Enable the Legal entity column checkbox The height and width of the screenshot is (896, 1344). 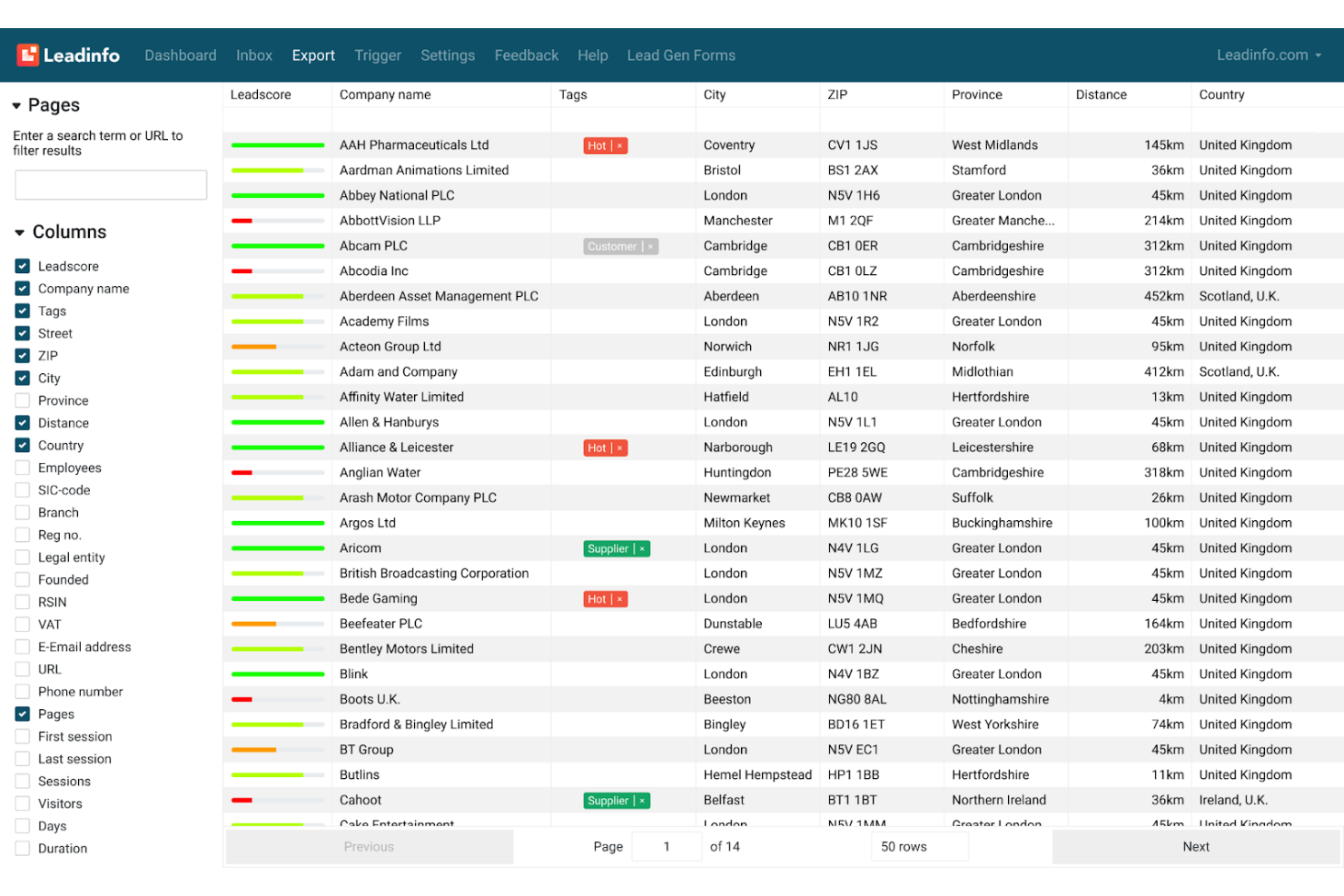[23, 557]
